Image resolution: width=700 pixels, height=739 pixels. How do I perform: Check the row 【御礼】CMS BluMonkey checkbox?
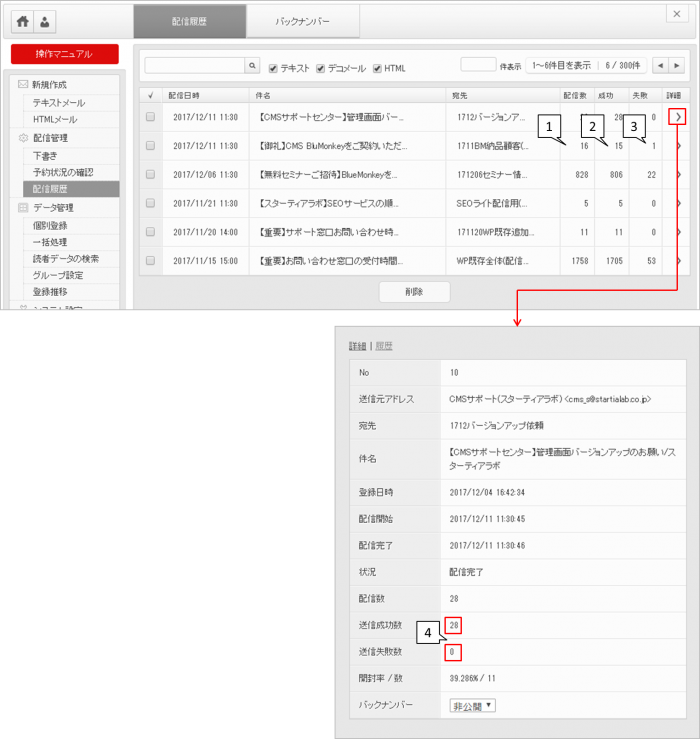pyautogui.click(x=150, y=145)
